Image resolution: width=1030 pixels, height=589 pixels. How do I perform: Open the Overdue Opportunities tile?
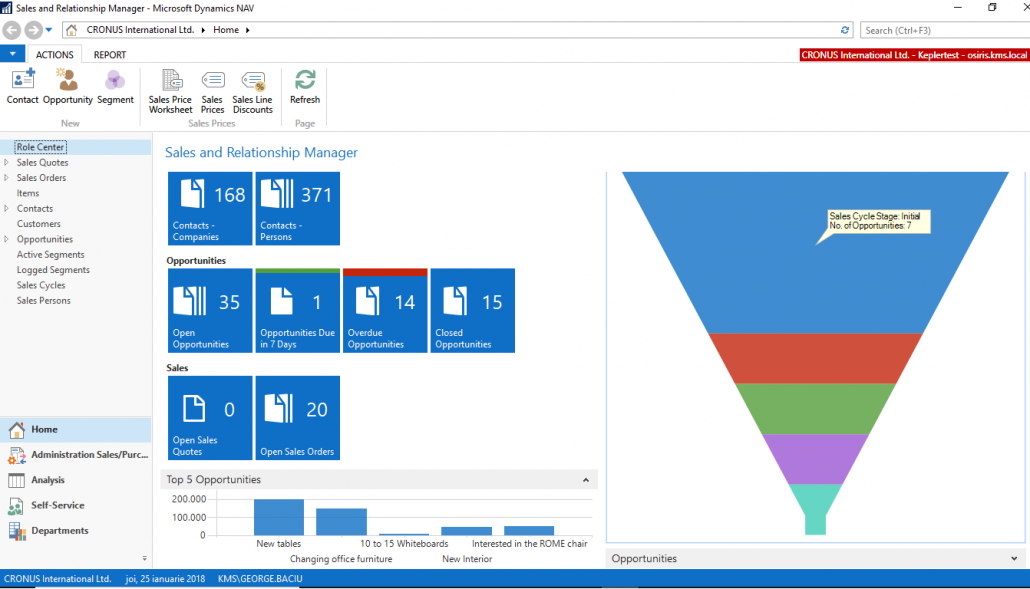pos(385,311)
